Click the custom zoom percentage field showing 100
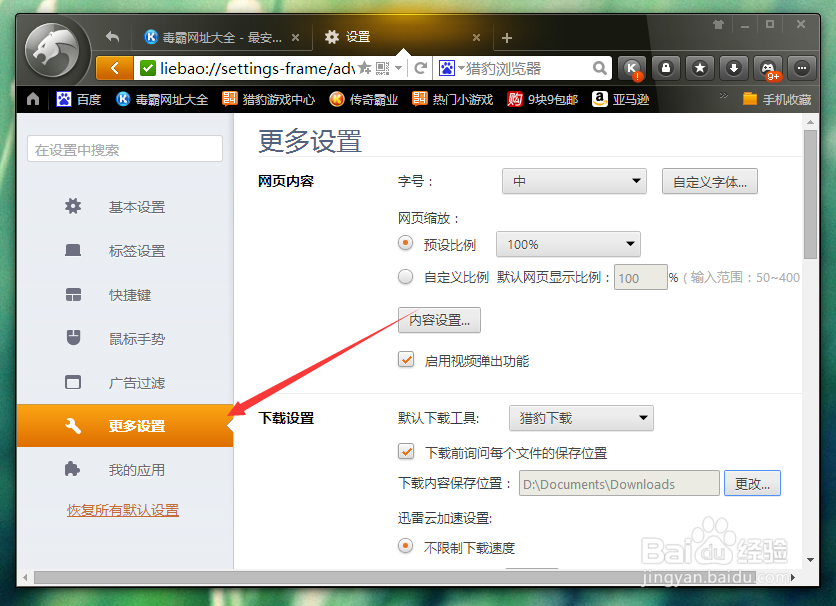836x606 pixels. 641,277
